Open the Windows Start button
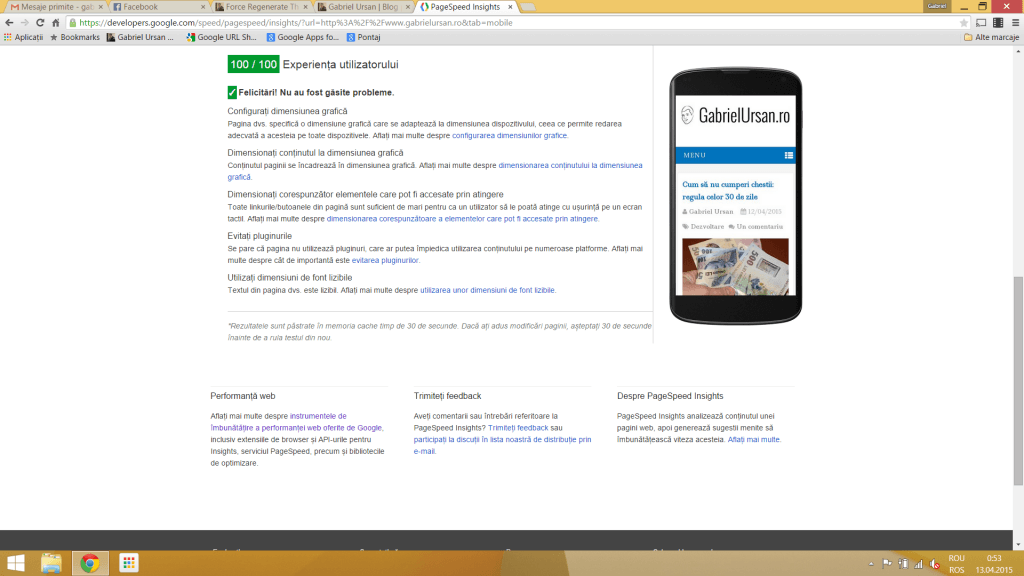Image resolution: width=1024 pixels, height=576 pixels. pos(16,563)
